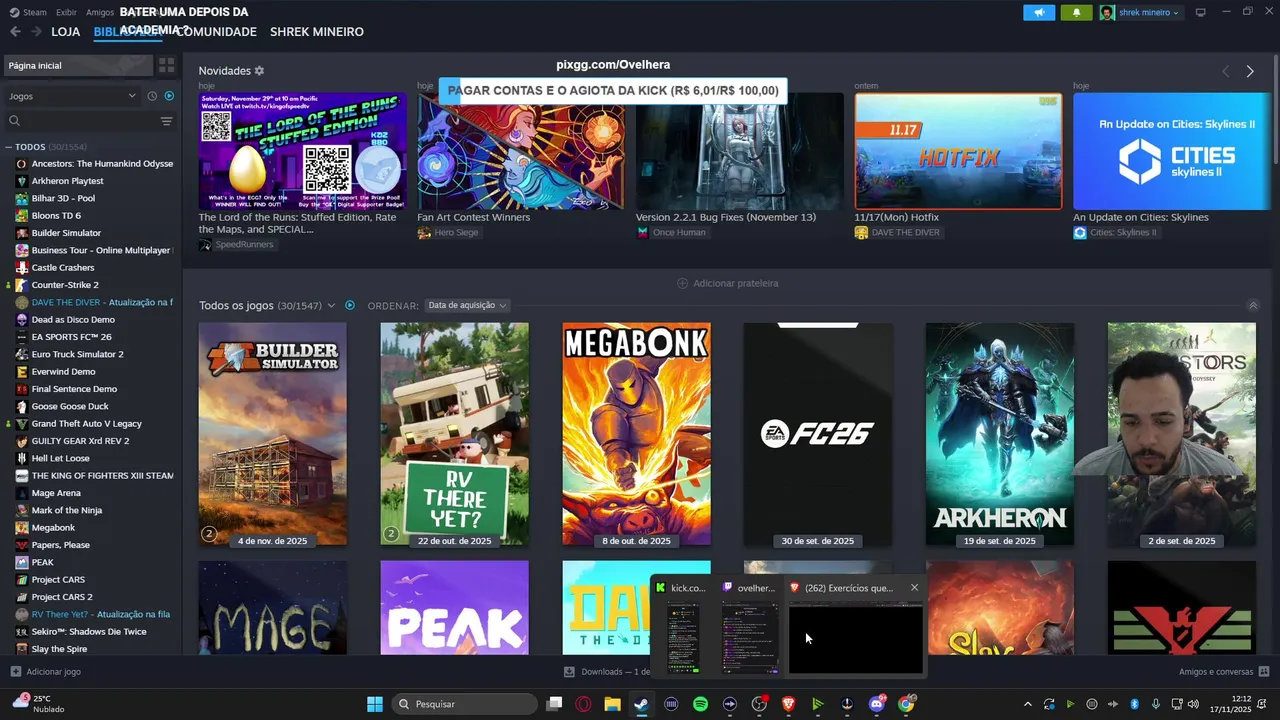1280x720 pixels.
Task: Go forward with the right arrow
Action: click(x=36, y=32)
